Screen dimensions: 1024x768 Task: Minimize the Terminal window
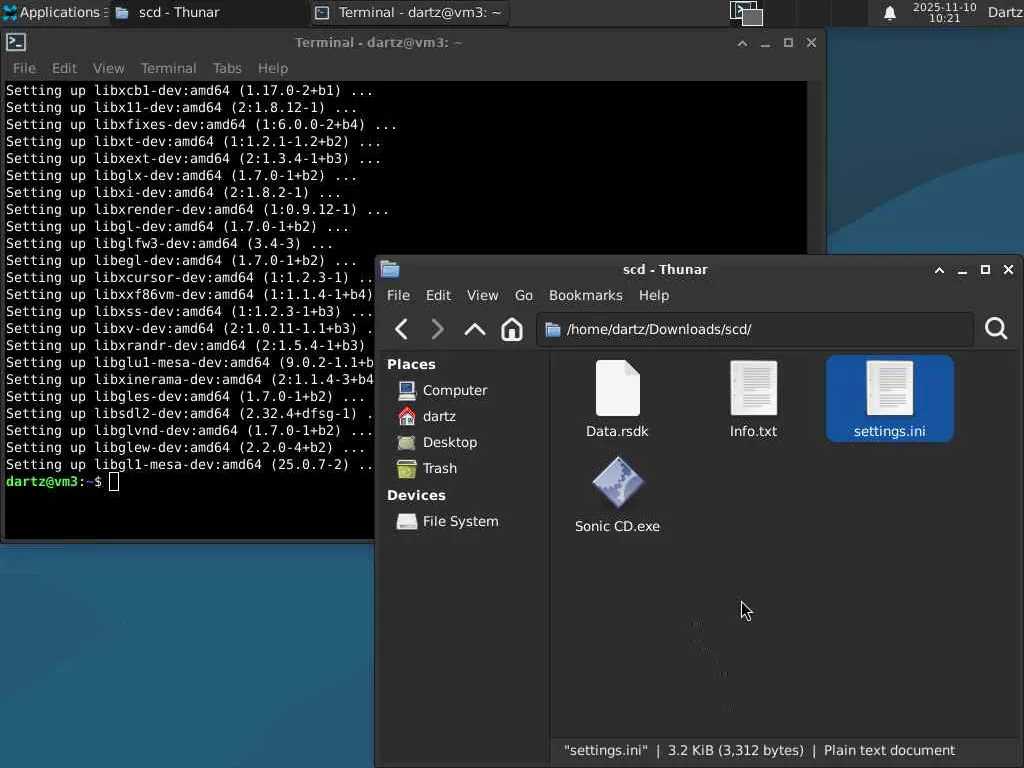coord(765,43)
